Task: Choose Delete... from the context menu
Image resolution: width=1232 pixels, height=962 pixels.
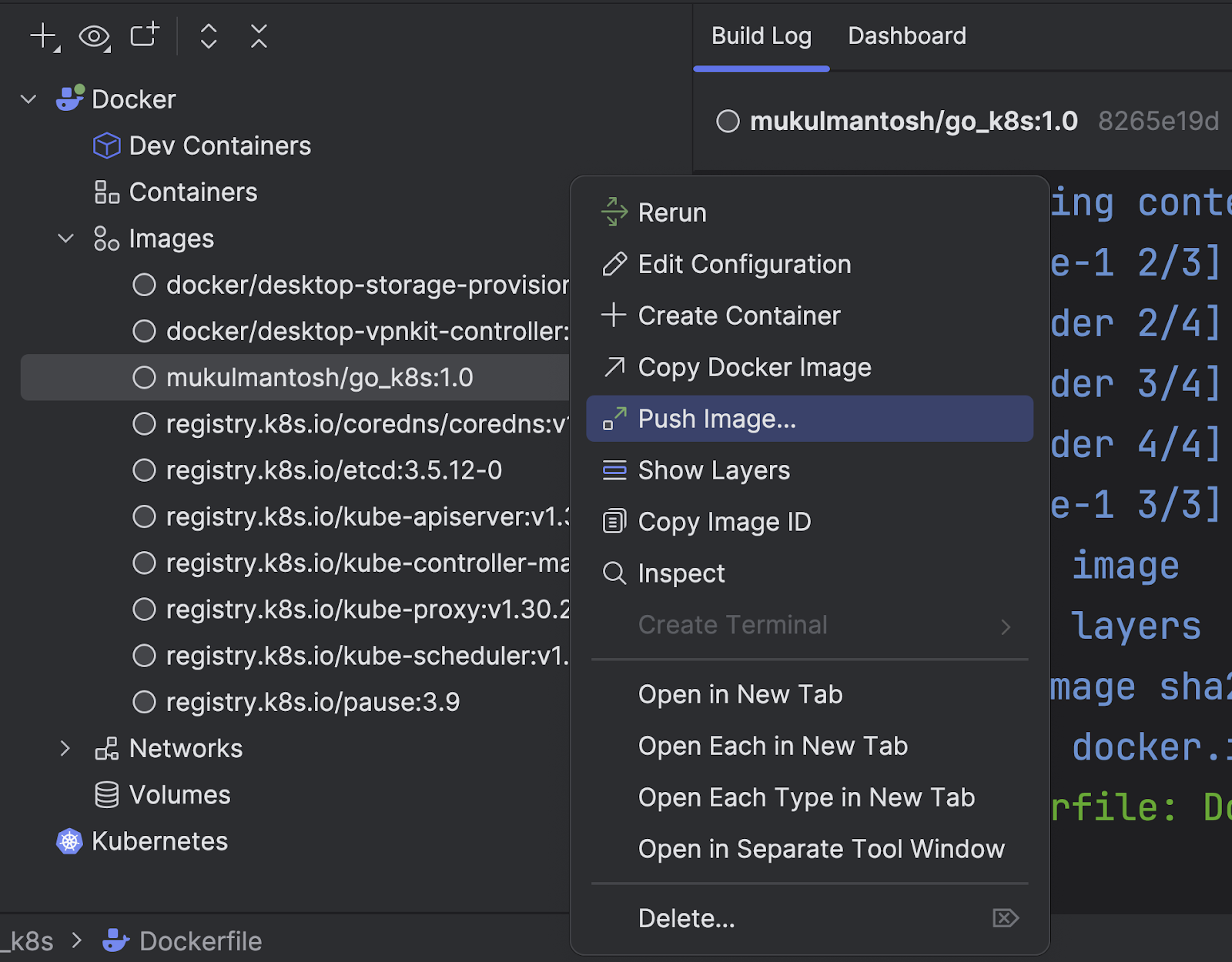Action: (x=810, y=918)
